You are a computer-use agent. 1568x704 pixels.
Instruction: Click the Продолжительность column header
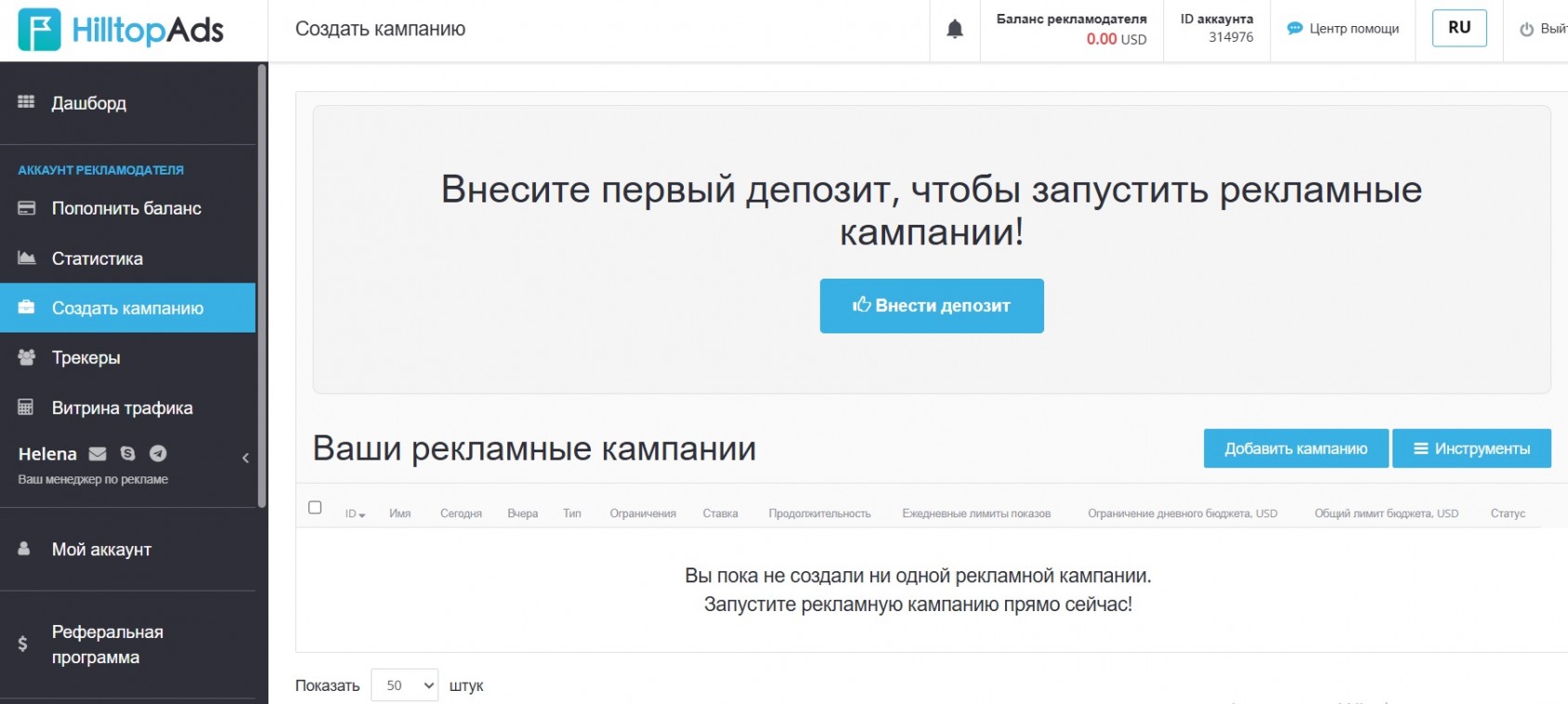819,514
